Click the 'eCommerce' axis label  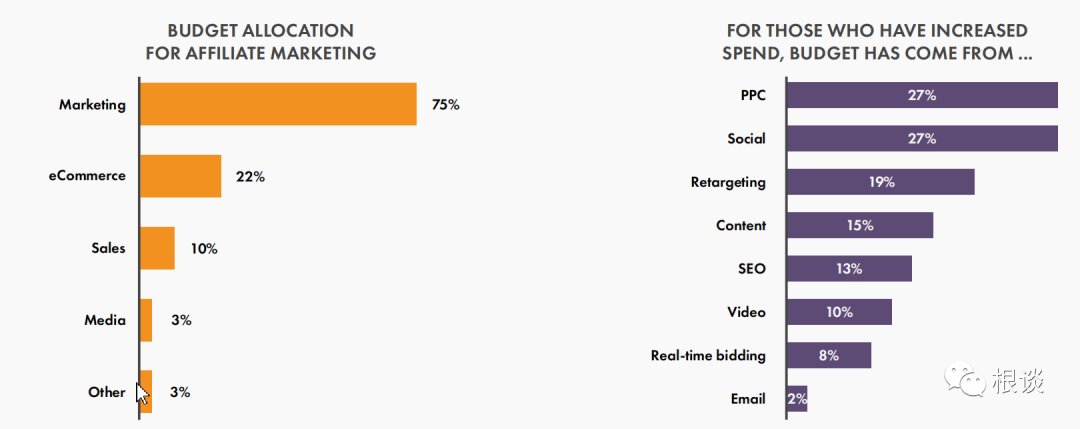[x=87, y=176]
